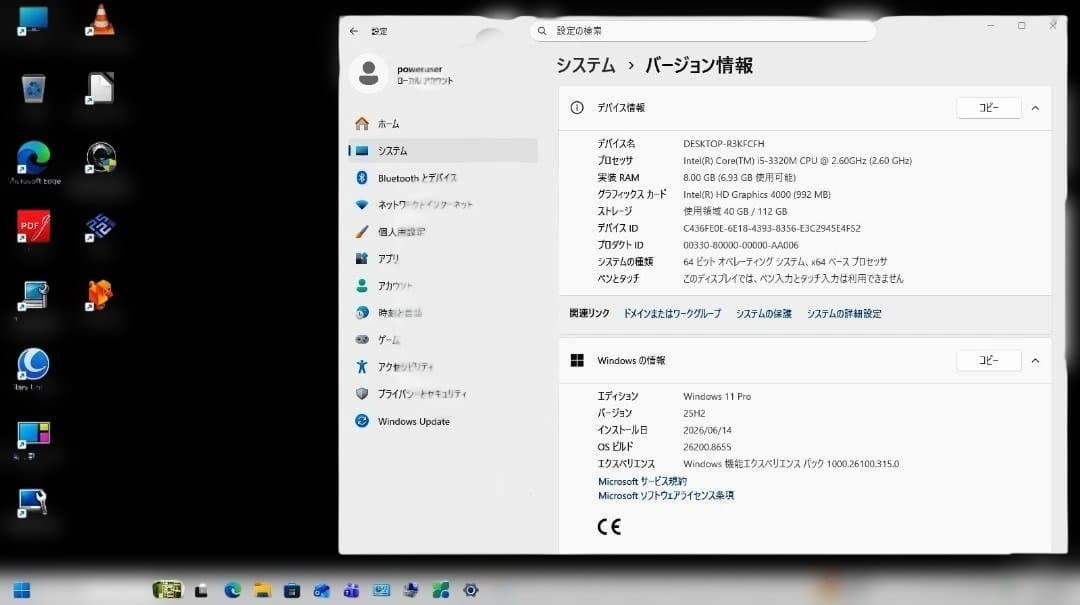1080x605 pixels.
Task: Open the Windows Start menu
Action: point(22,591)
